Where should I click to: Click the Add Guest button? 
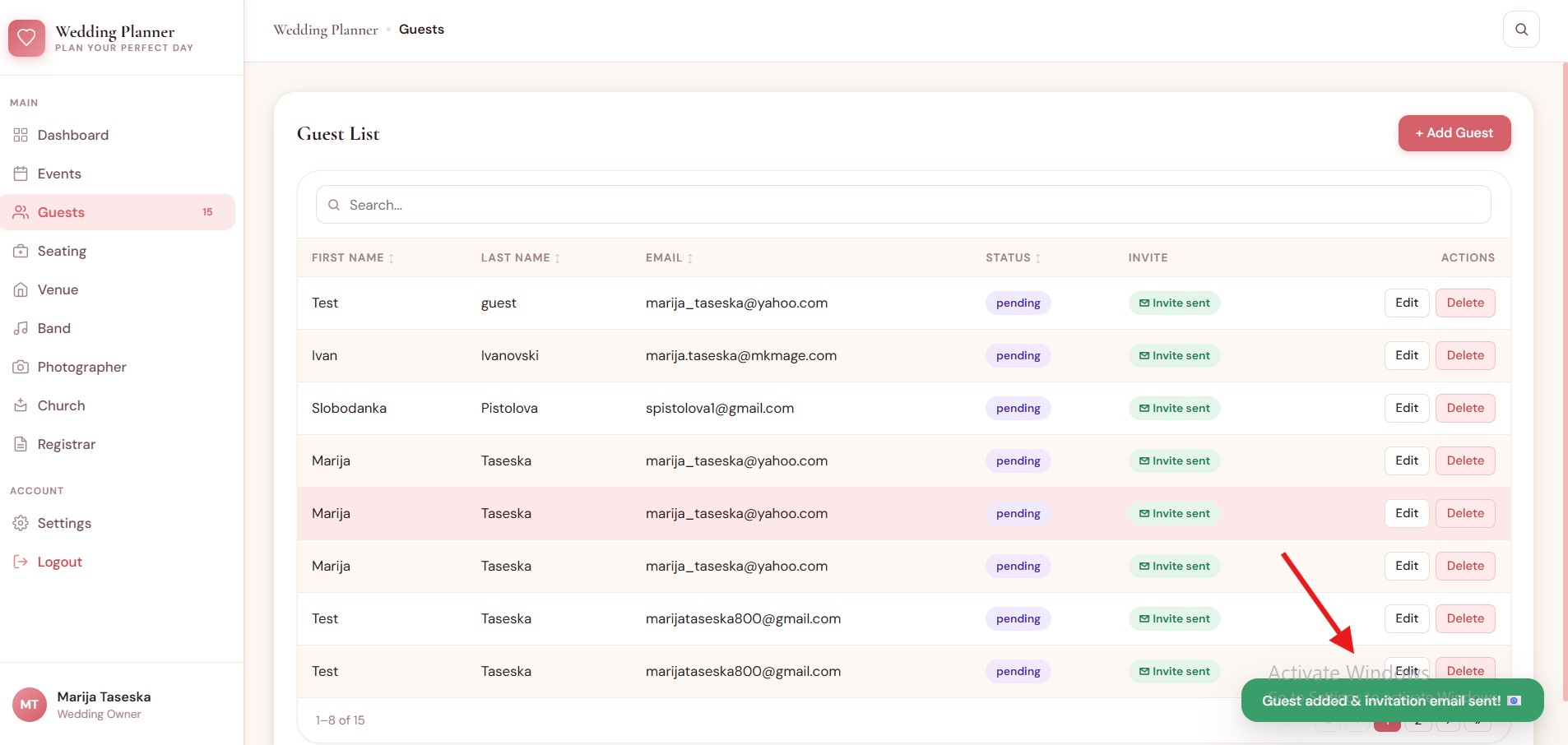click(1454, 133)
